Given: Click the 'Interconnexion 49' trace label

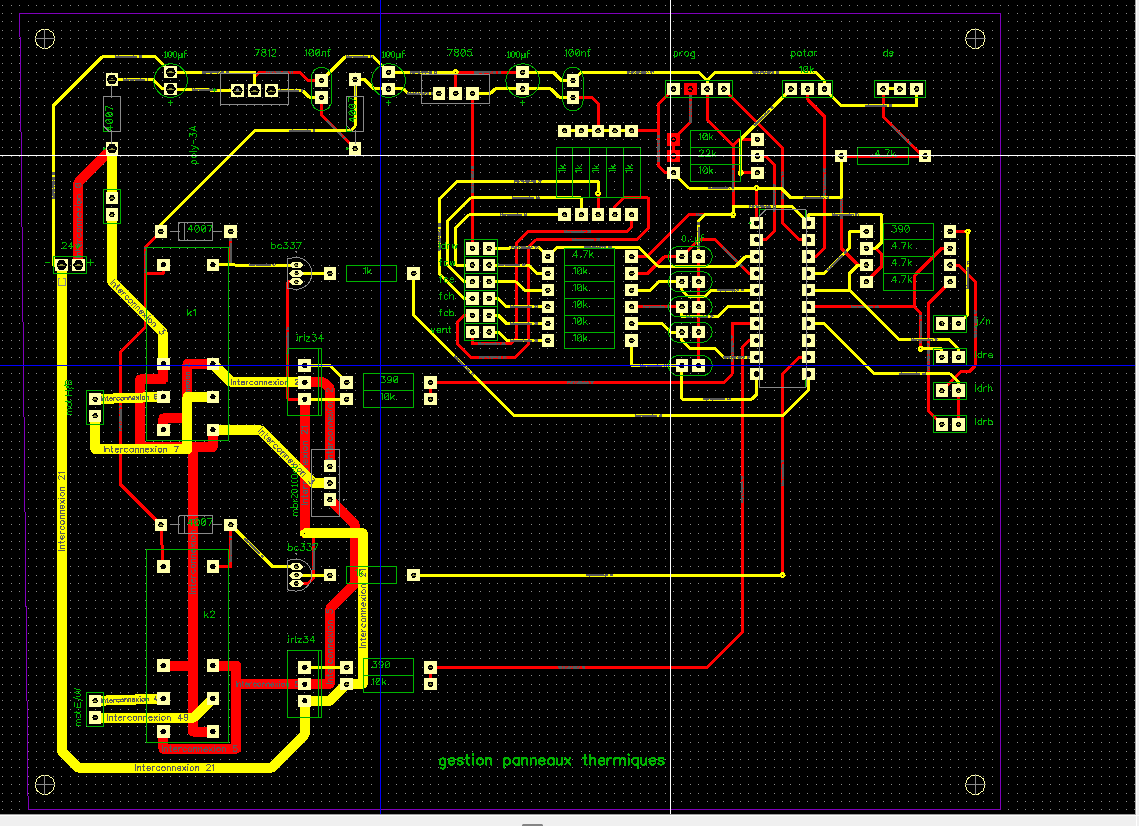Looking at the screenshot, I should coord(147,718).
